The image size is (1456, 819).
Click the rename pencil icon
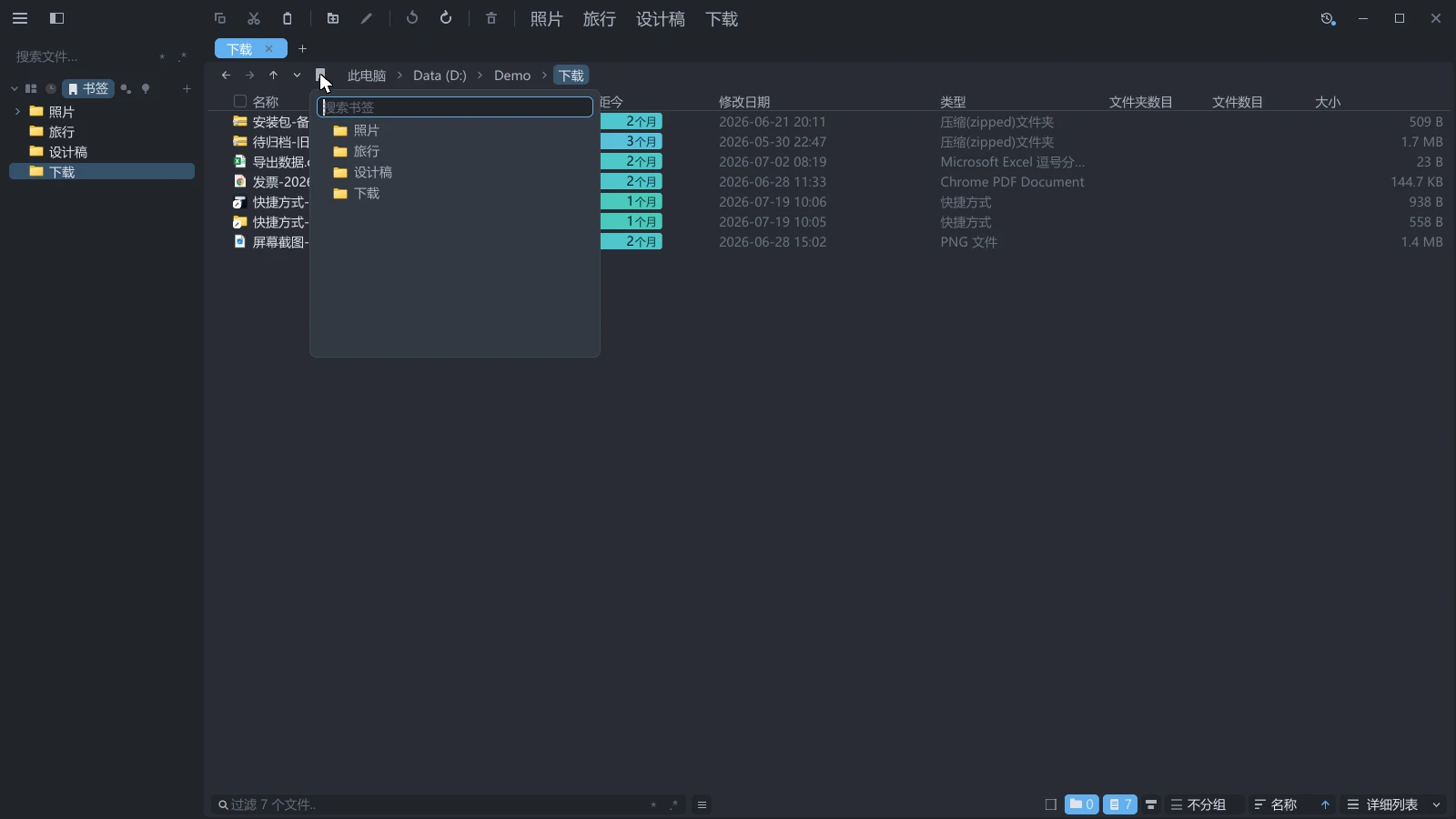[x=367, y=18]
